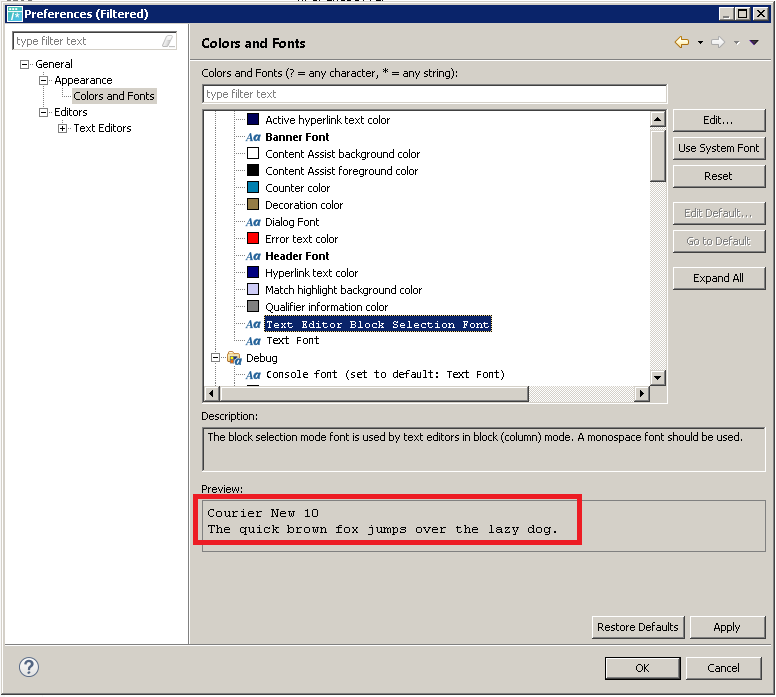Click Qualifier information color swatch
The image size is (776, 697).
click(x=253, y=306)
